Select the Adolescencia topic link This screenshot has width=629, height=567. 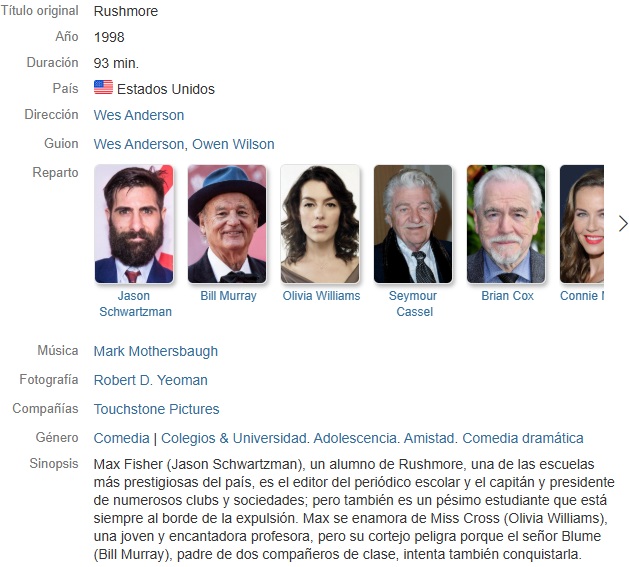355,438
